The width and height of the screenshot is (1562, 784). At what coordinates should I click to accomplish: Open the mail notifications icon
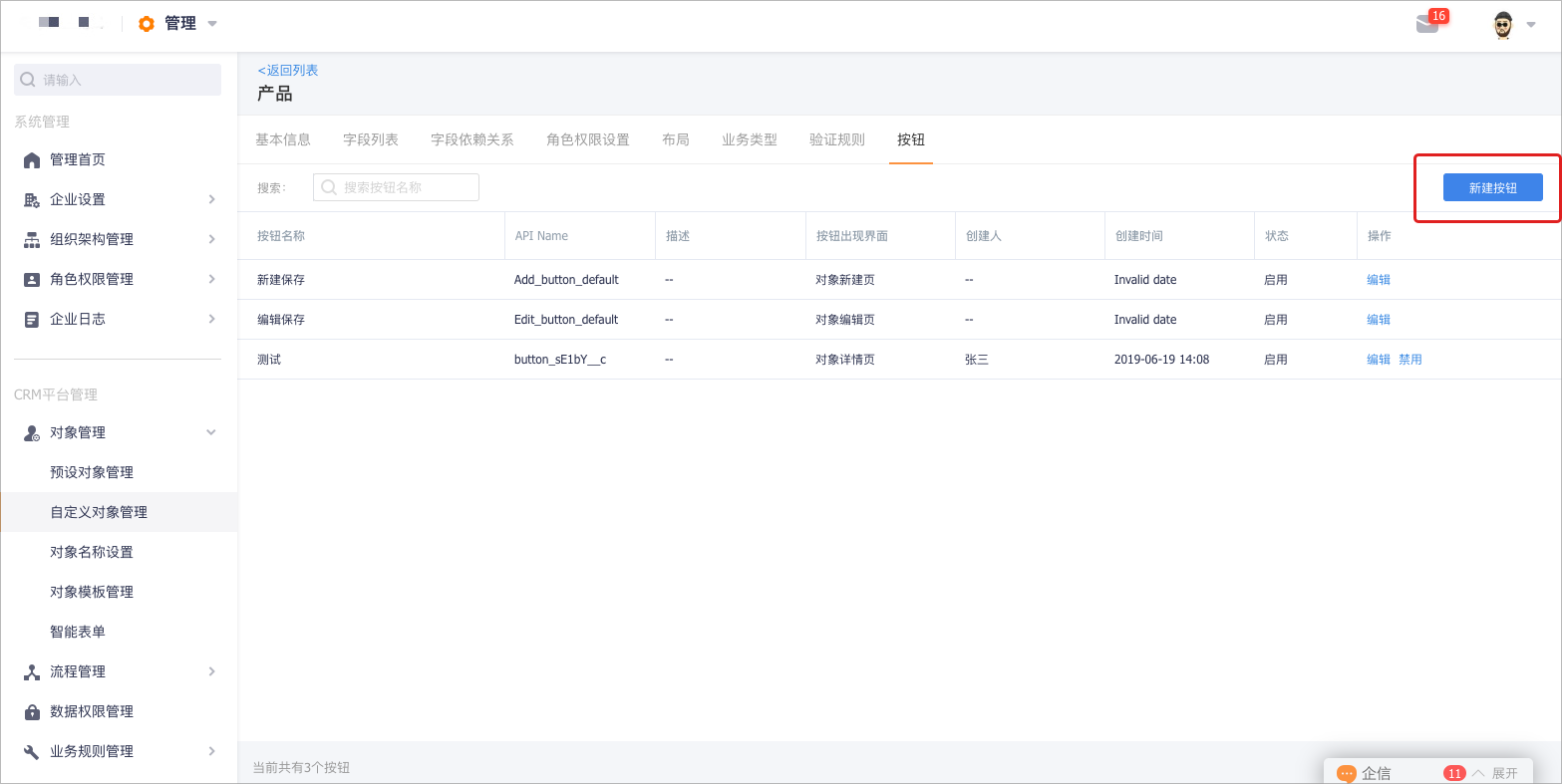[1427, 24]
